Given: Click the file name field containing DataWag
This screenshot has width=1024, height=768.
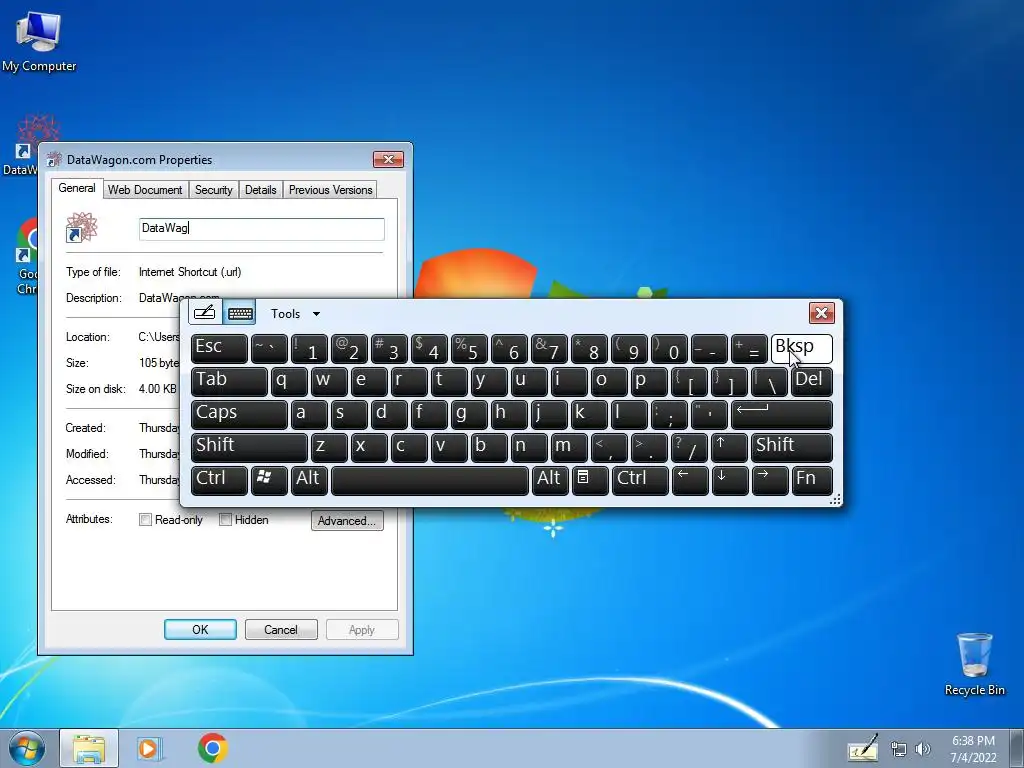Looking at the screenshot, I should [261, 229].
